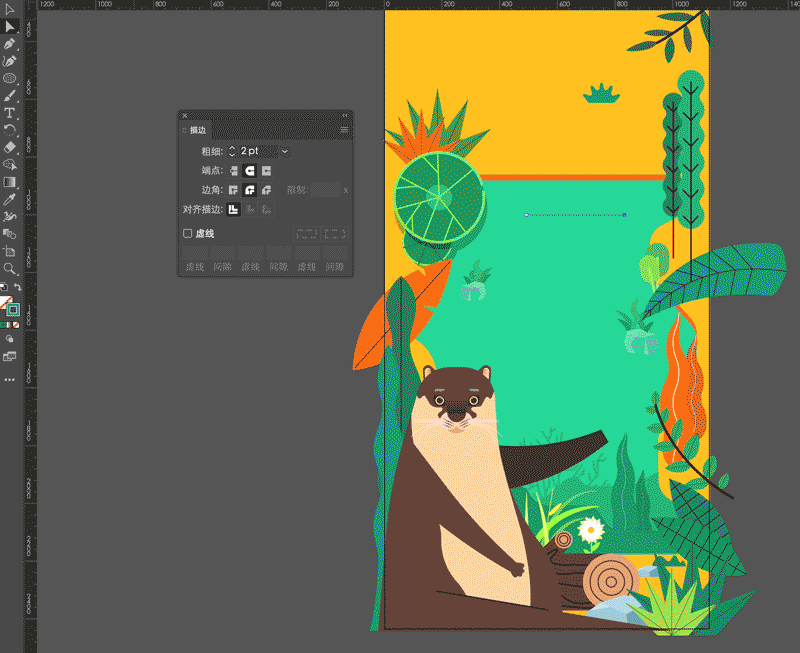Viewport: 800px width, 653px height.
Task: Click the green round leaf shape
Action: (440, 197)
